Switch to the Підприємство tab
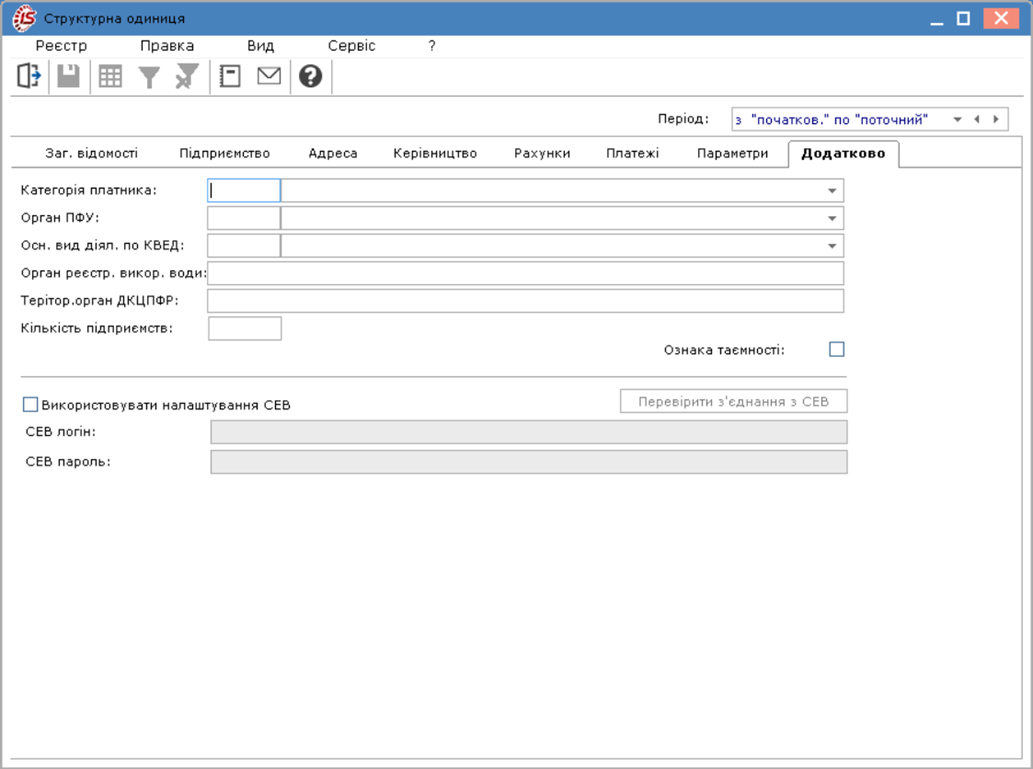Viewport: 1033px width, 769px height. tap(225, 154)
